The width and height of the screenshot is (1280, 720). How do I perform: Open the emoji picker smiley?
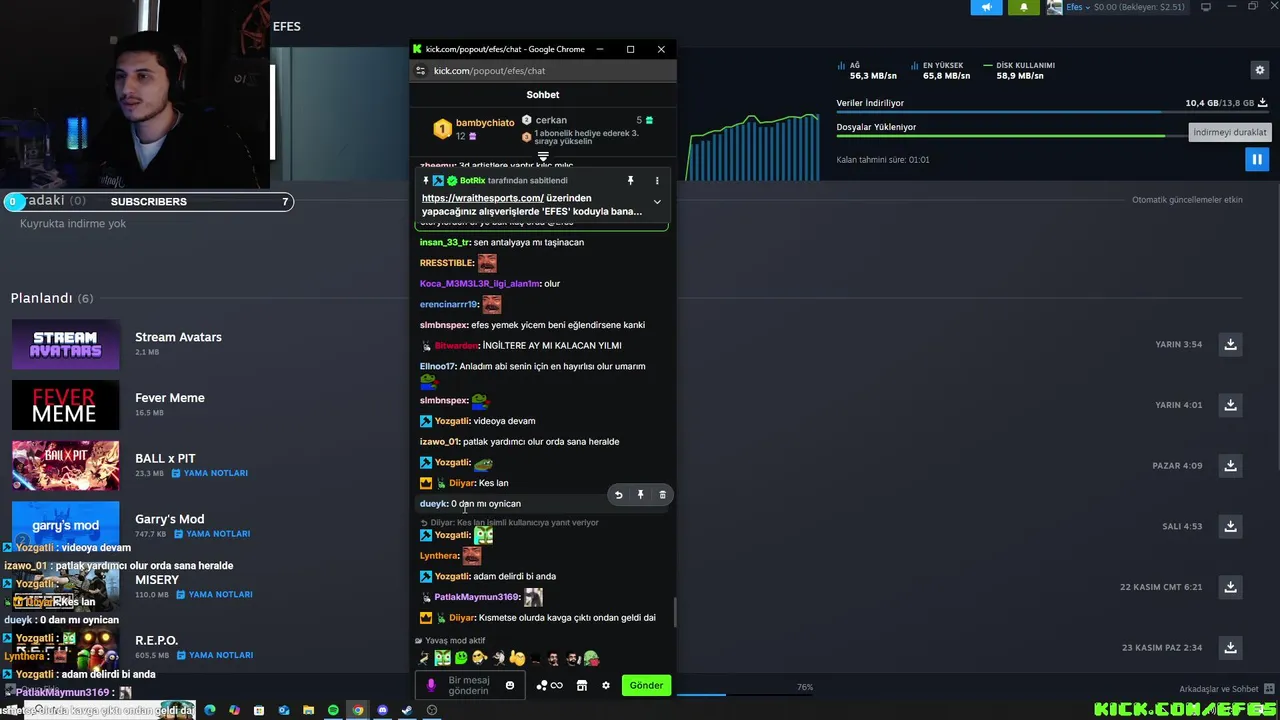coord(510,686)
